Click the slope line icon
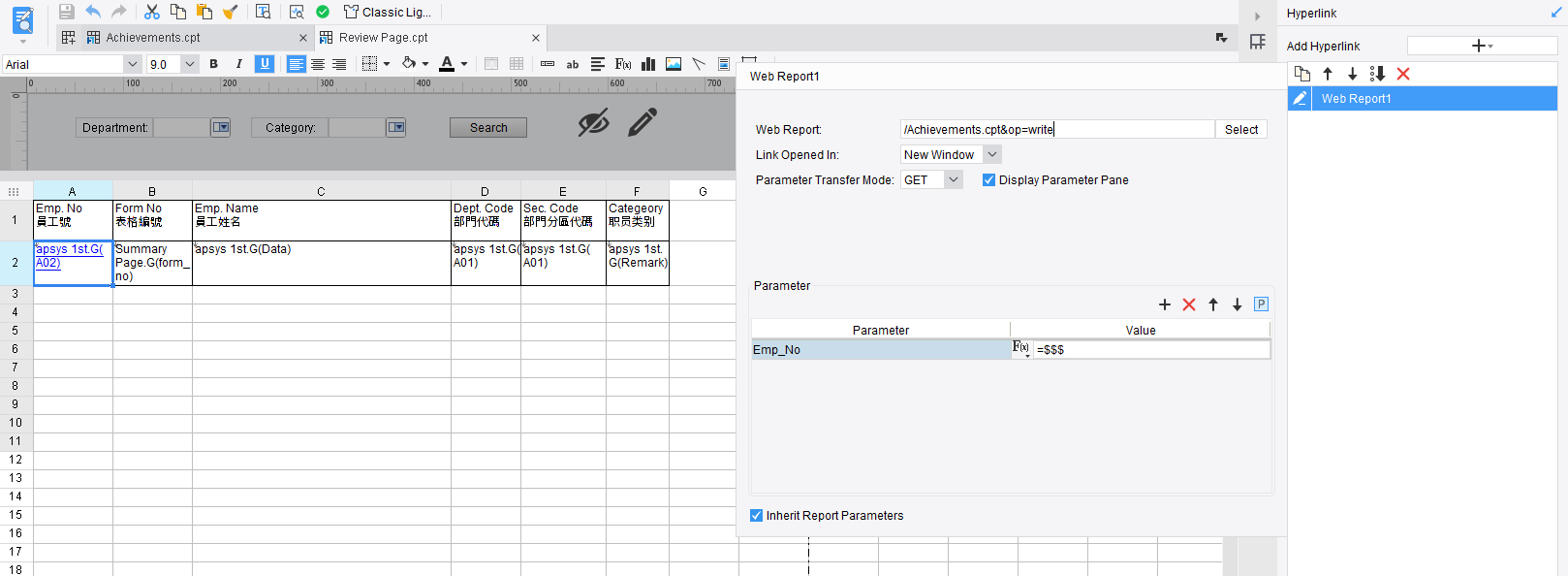 click(x=699, y=64)
